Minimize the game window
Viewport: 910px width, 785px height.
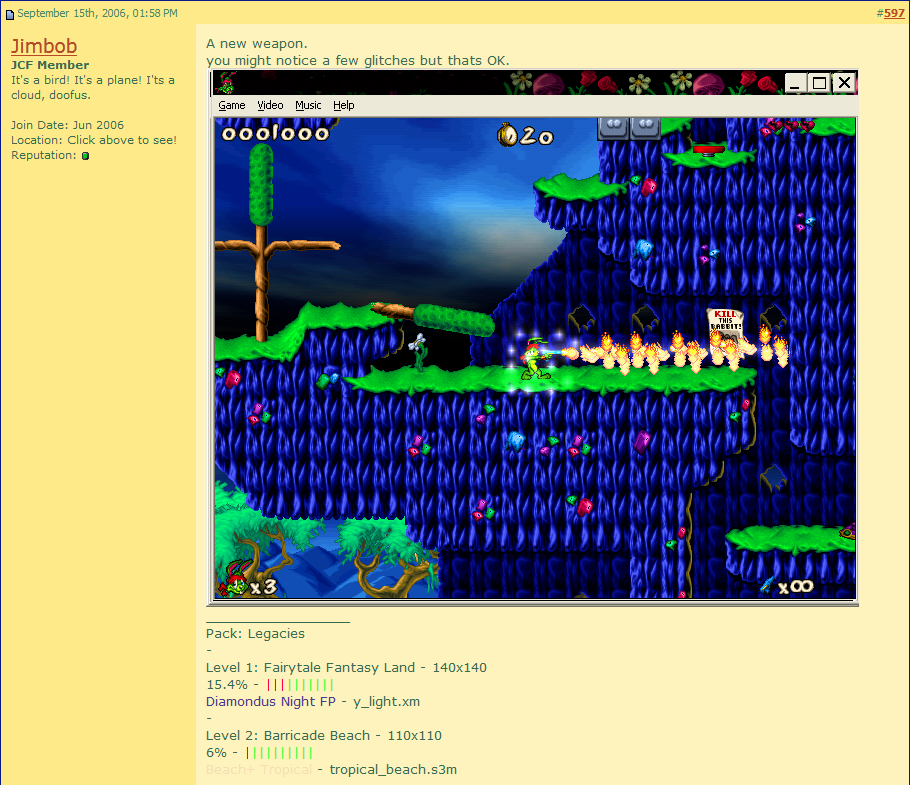pyautogui.click(x=795, y=83)
